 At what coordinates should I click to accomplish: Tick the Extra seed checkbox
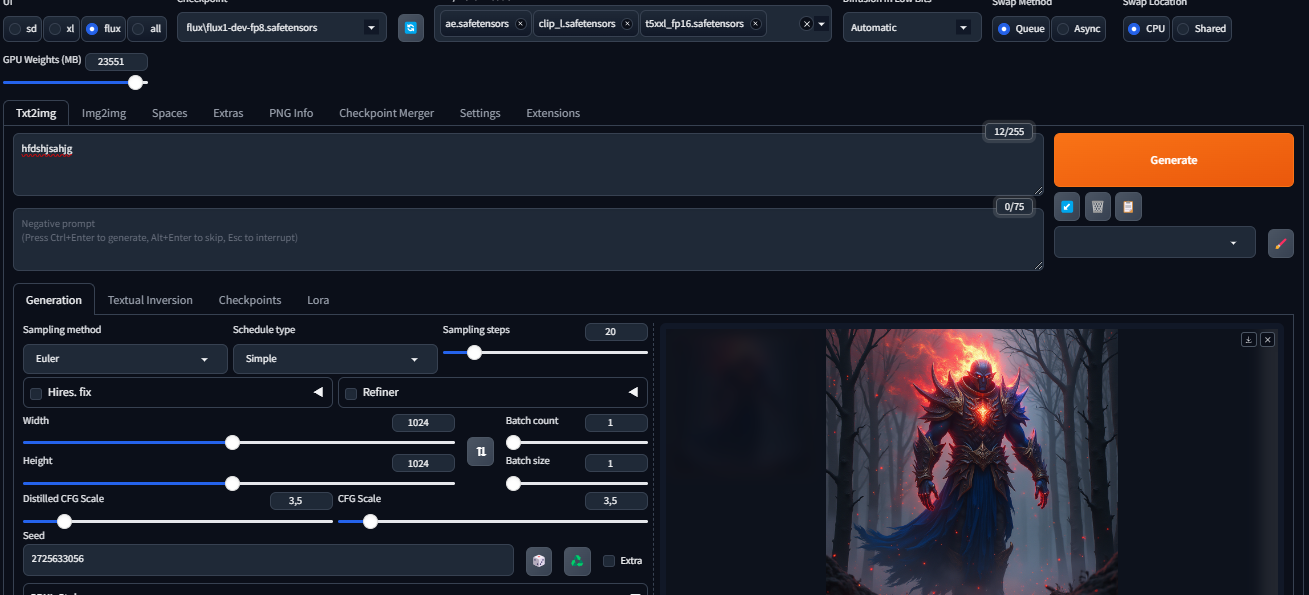609,561
